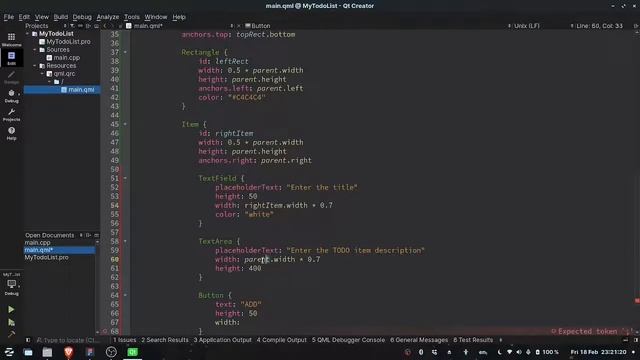The width and height of the screenshot is (640, 360).
Task: Open the 5 QML Debugger Console pane
Action: pos(348,340)
